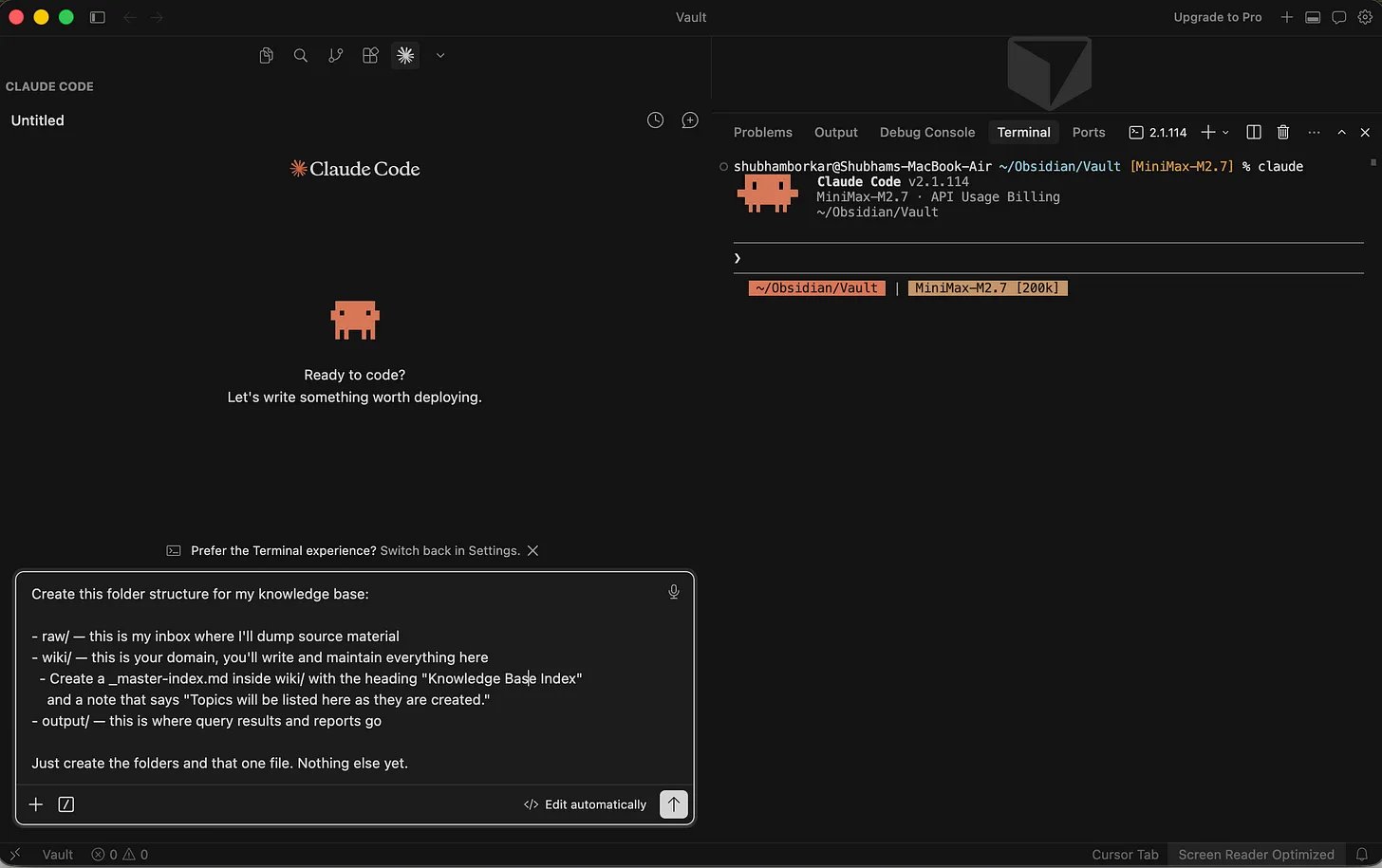This screenshot has height=868, width=1382.
Task: Add attachment with the plus icon
Action: [36, 804]
